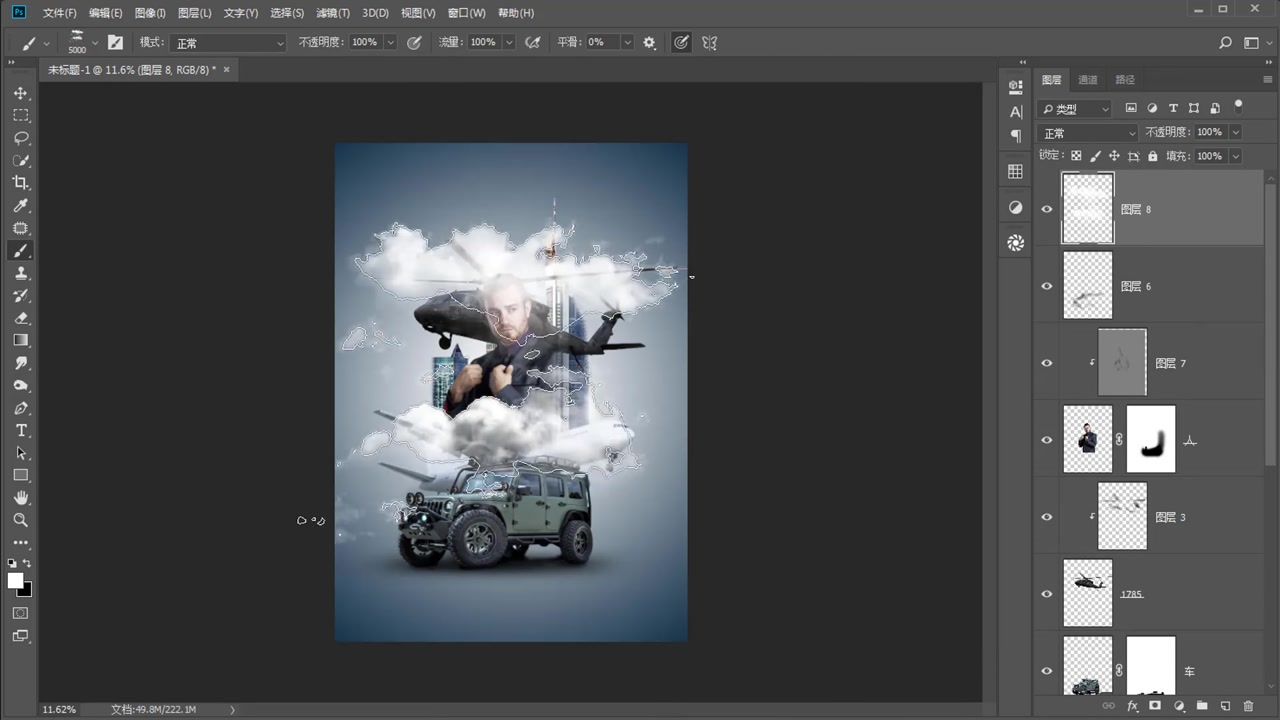Switch to the 通道 channels tab

(1088, 80)
